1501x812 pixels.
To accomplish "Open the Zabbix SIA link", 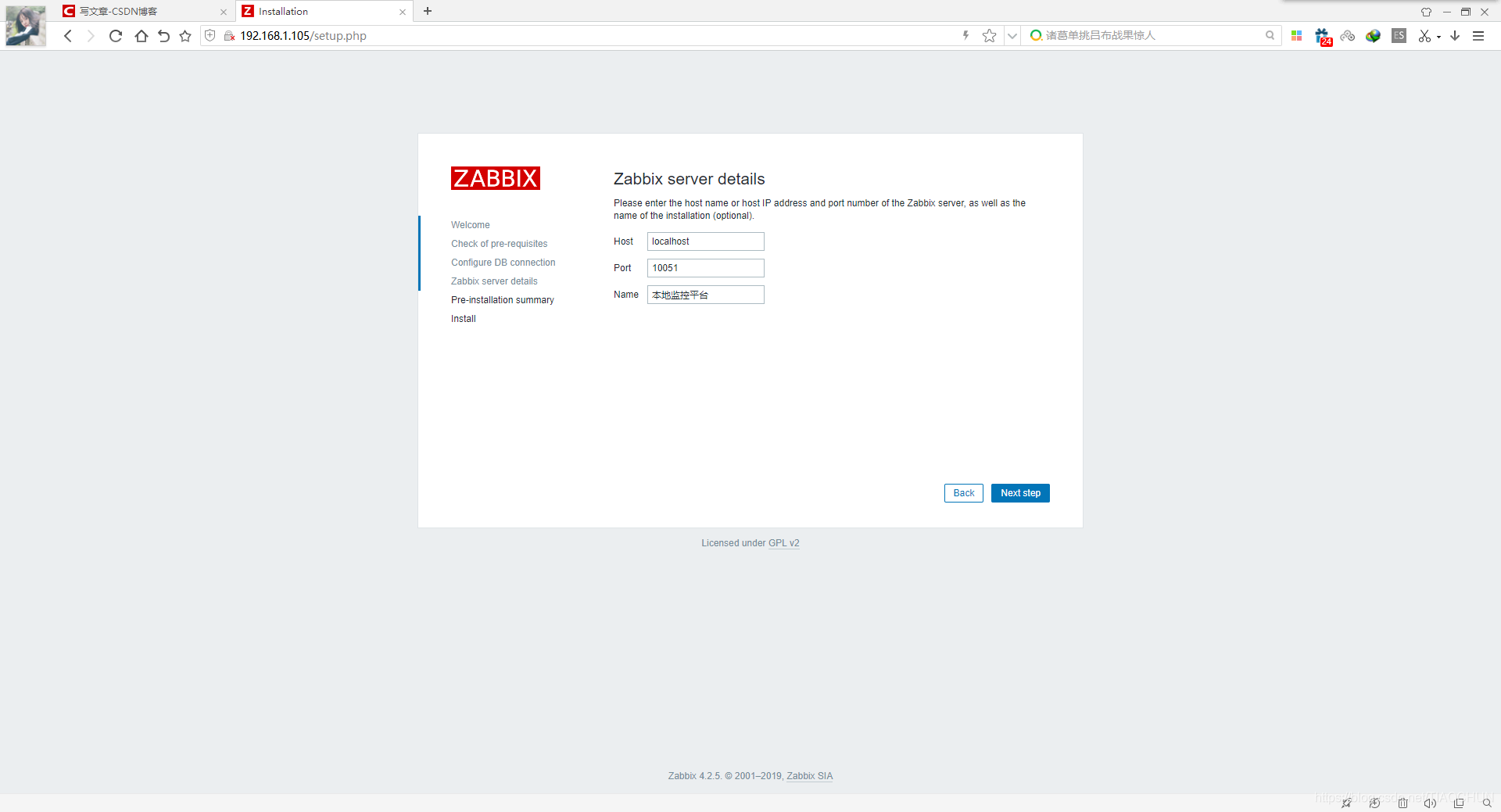I will click(809, 776).
